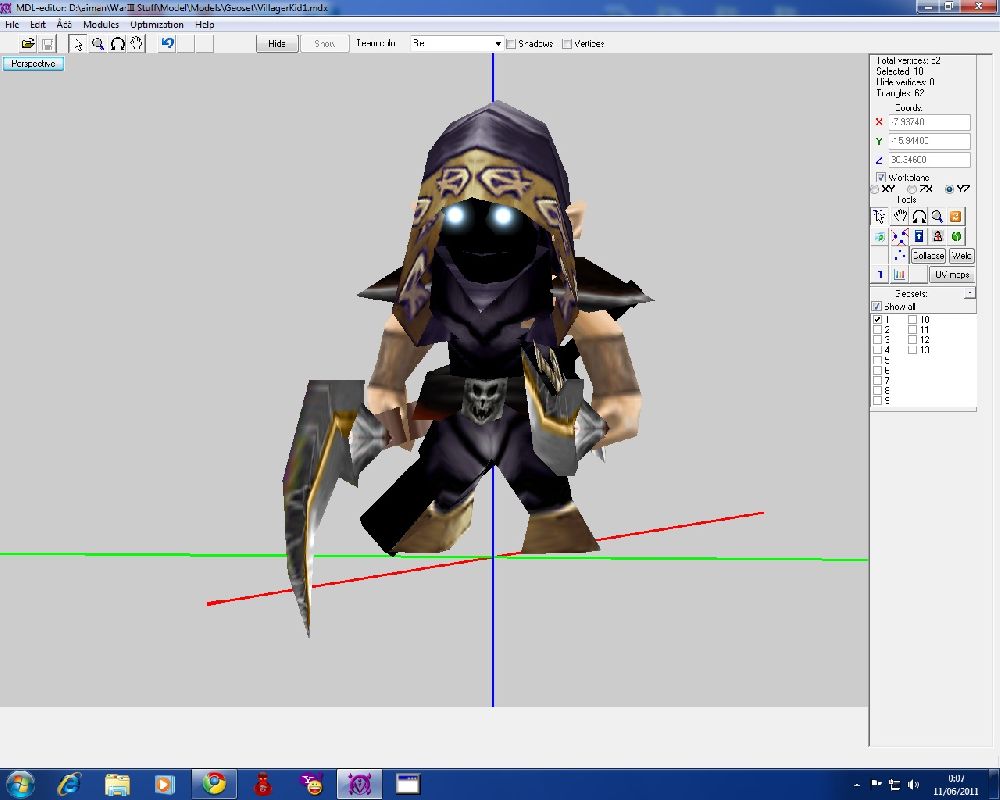Open the Modules menu
Screen dimensions: 1000x800
click(x=101, y=24)
